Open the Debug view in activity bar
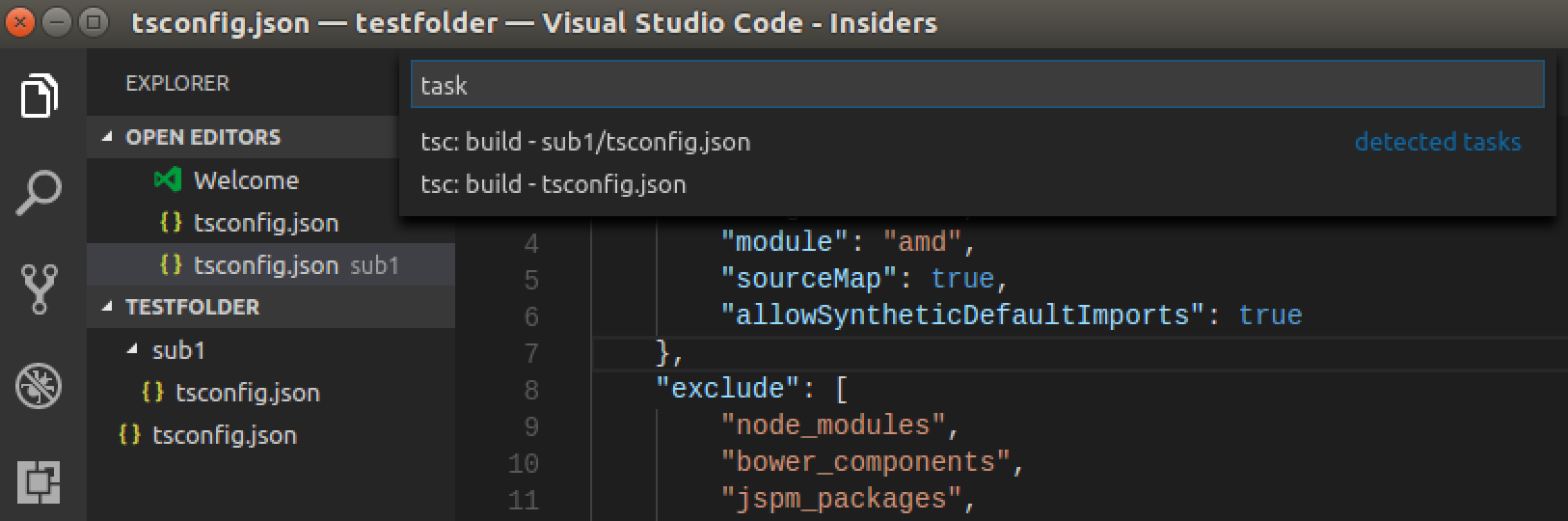Image resolution: width=1568 pixels, height=521 pixels. (39, 386)
